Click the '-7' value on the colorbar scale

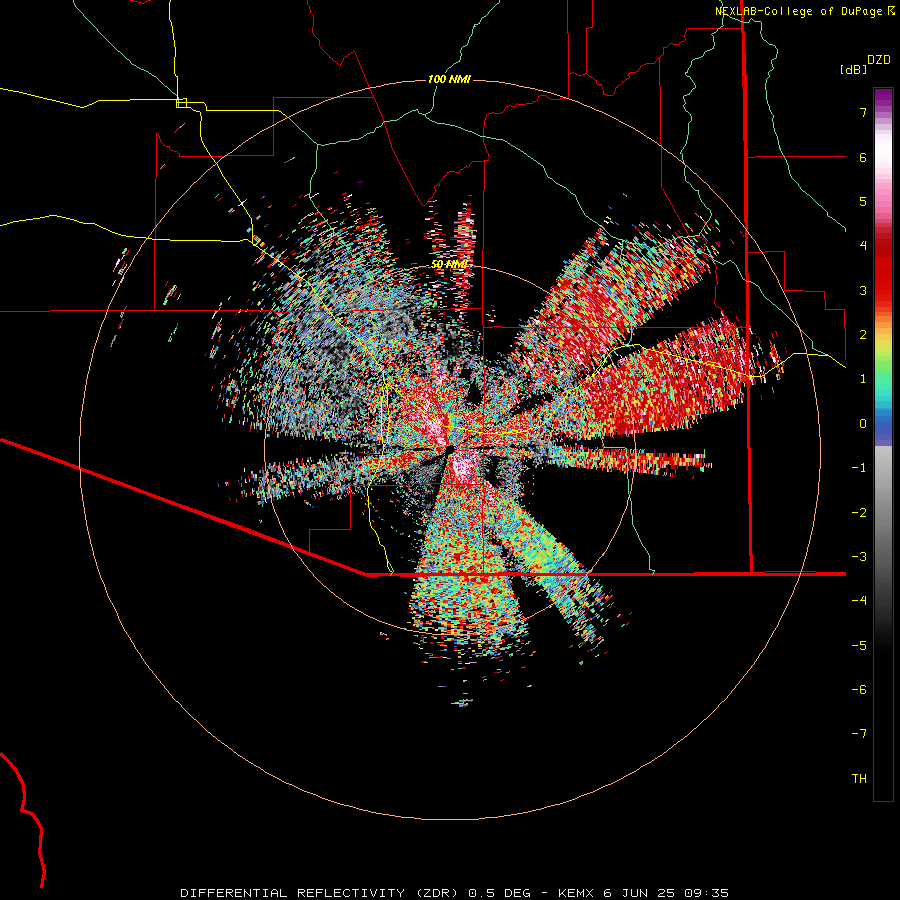[859, 734]
